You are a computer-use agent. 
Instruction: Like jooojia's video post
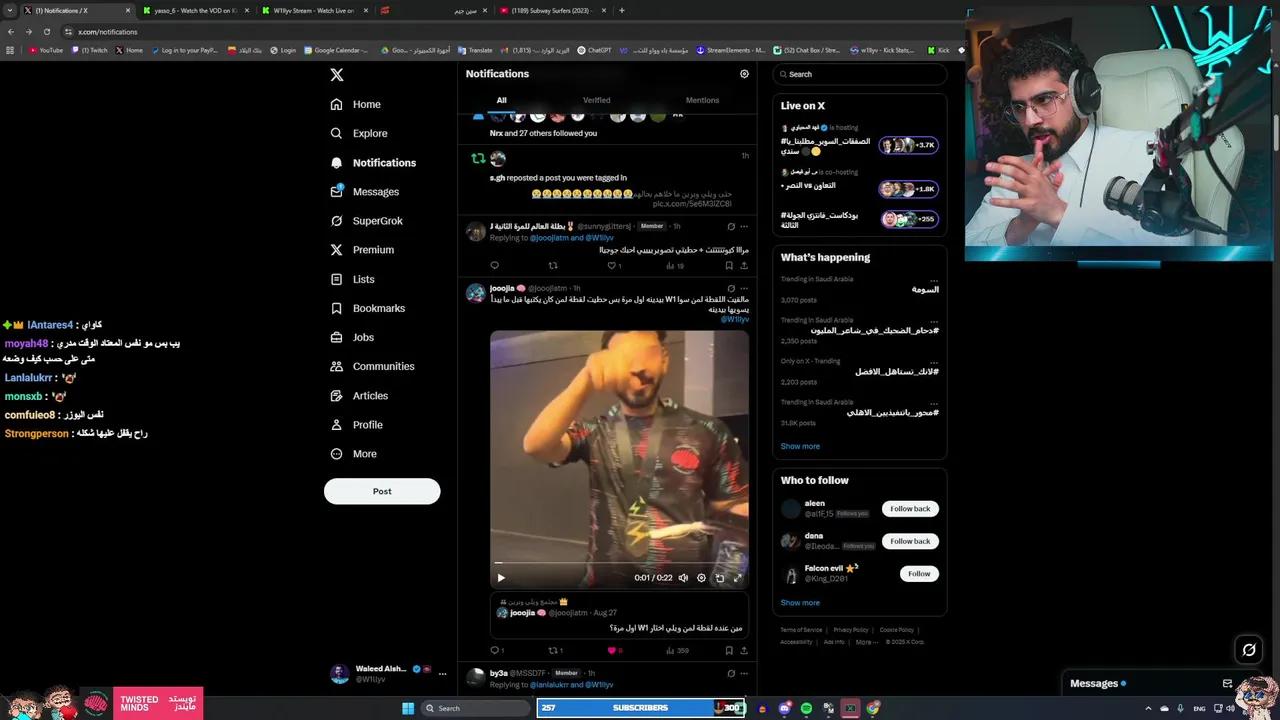(x=612, y=650)
